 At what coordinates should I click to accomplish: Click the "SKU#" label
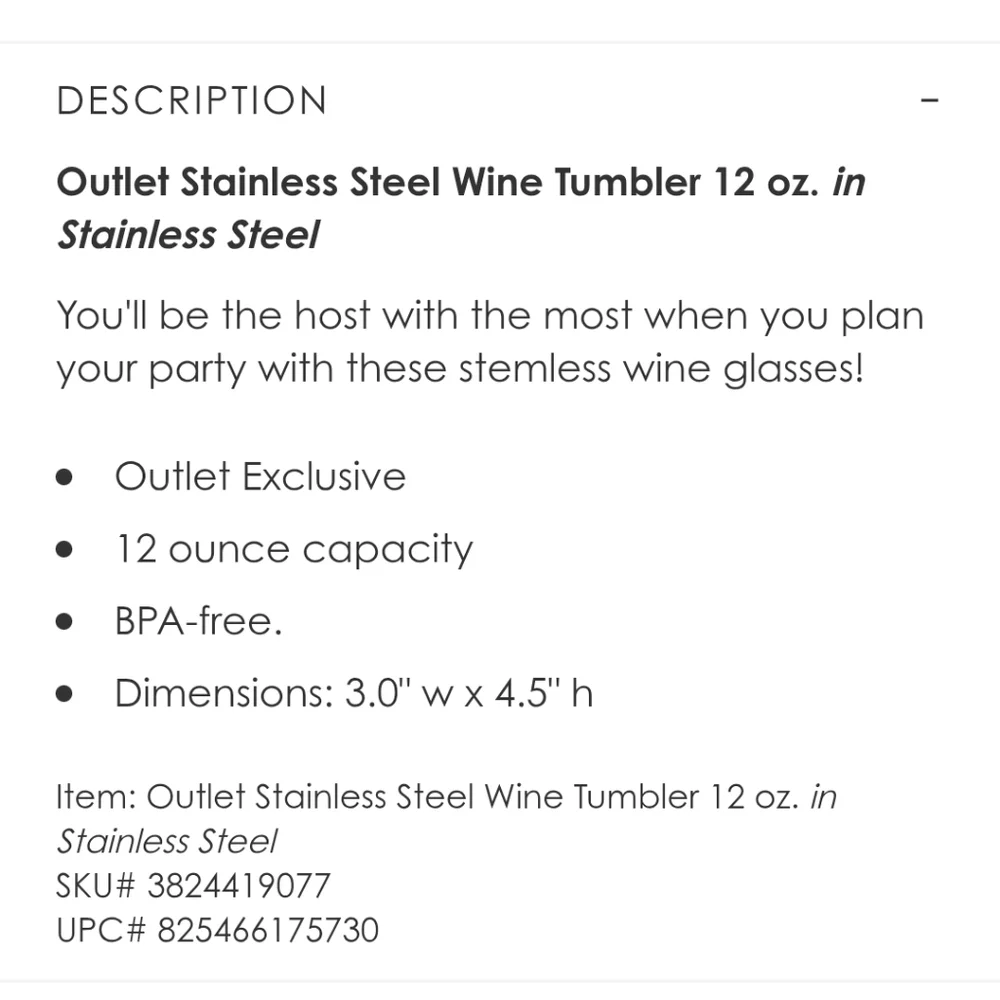tap(97, 885)
